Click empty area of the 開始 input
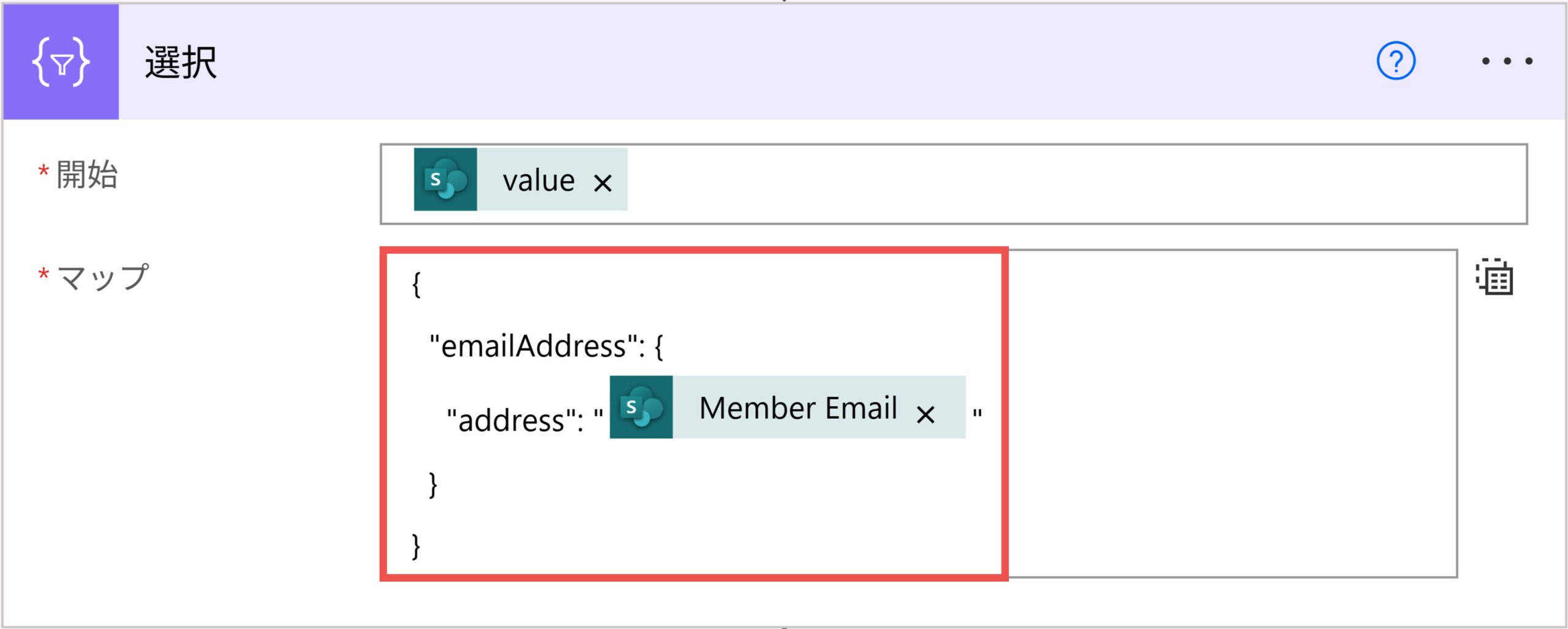This screenshot has height=629, width=1568. click(x=1041, y=184)
